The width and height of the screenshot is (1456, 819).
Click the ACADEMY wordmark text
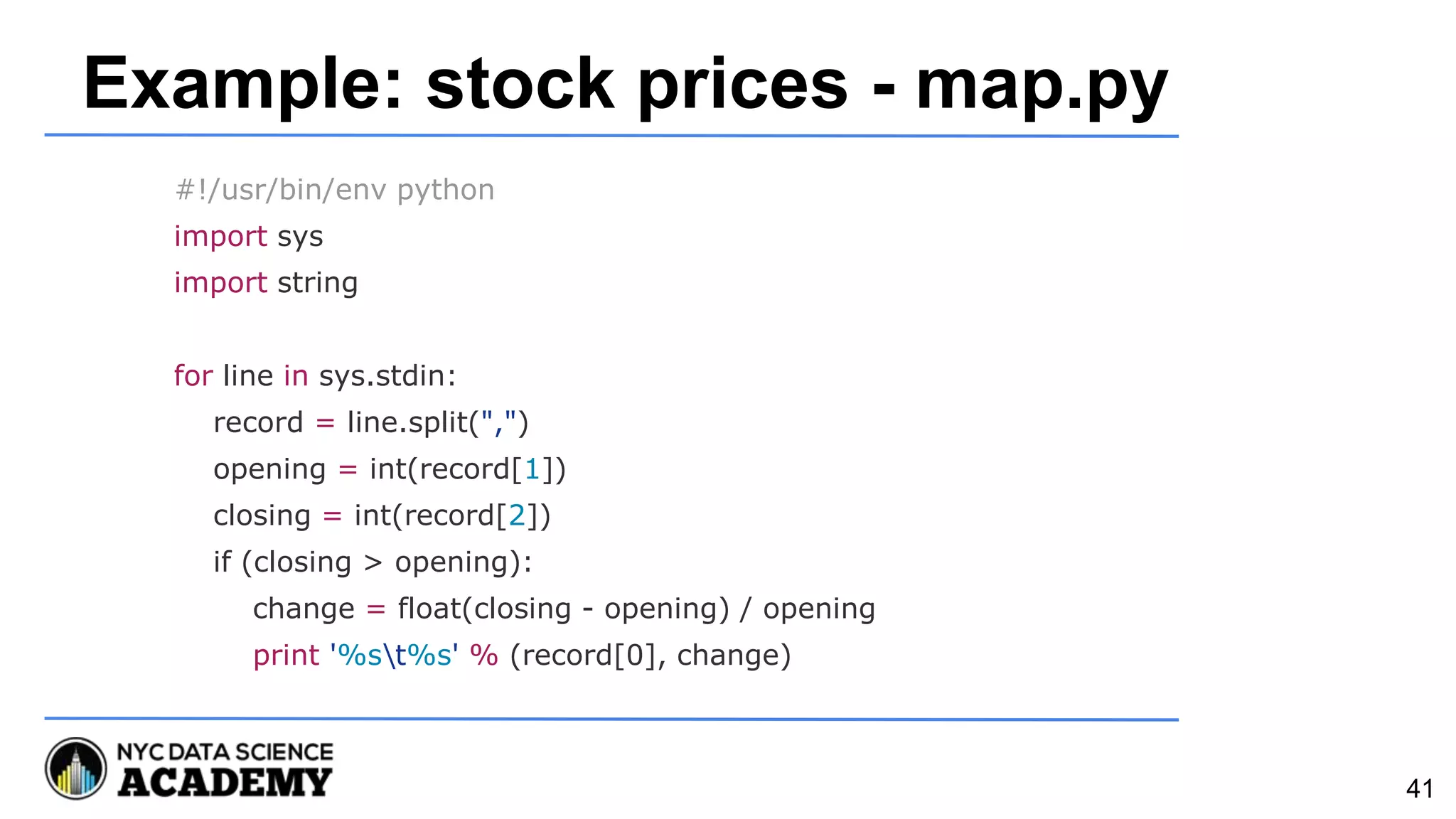(225, 783)
